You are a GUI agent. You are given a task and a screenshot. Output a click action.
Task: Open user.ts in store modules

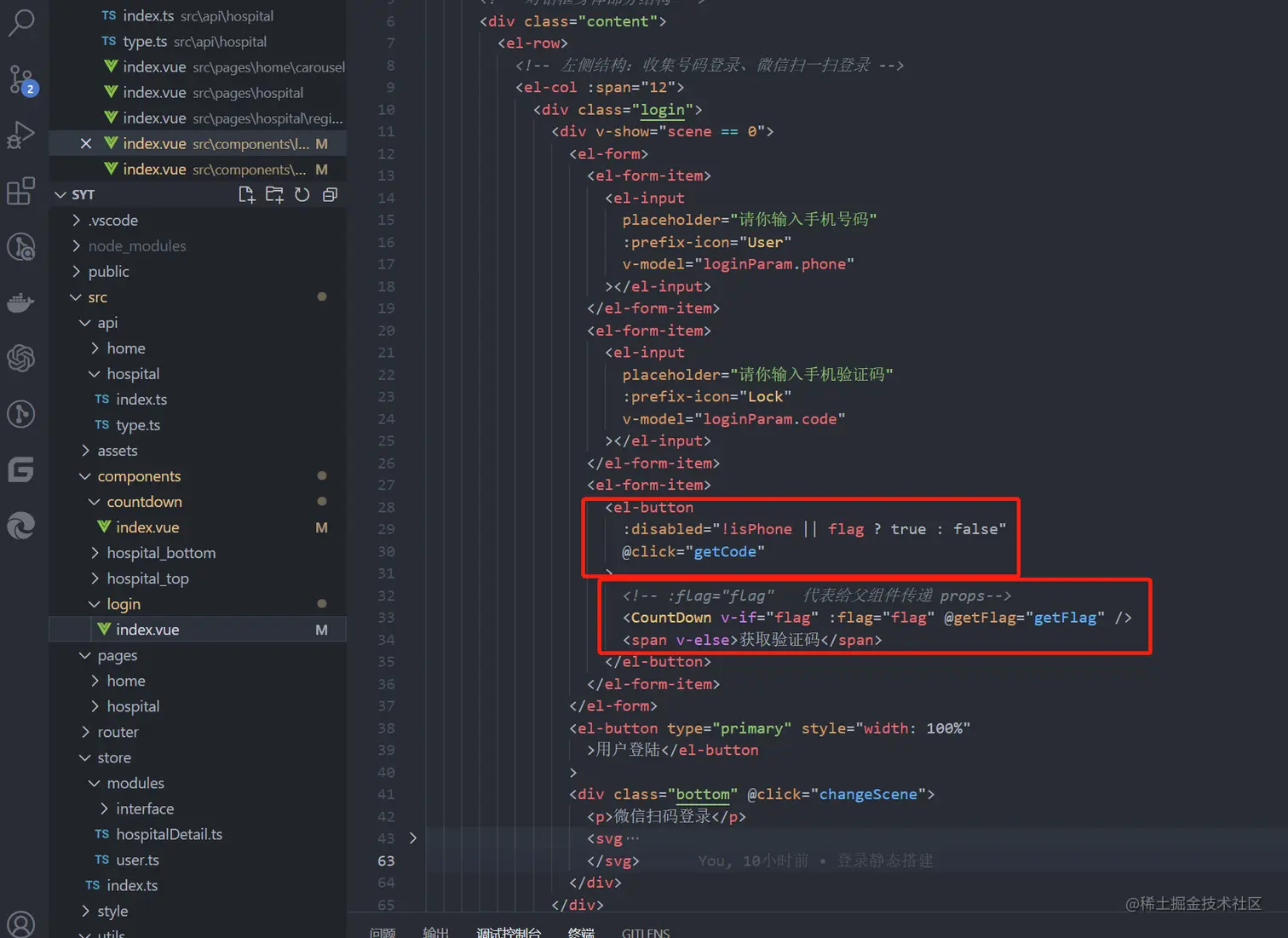coord(198,859)
